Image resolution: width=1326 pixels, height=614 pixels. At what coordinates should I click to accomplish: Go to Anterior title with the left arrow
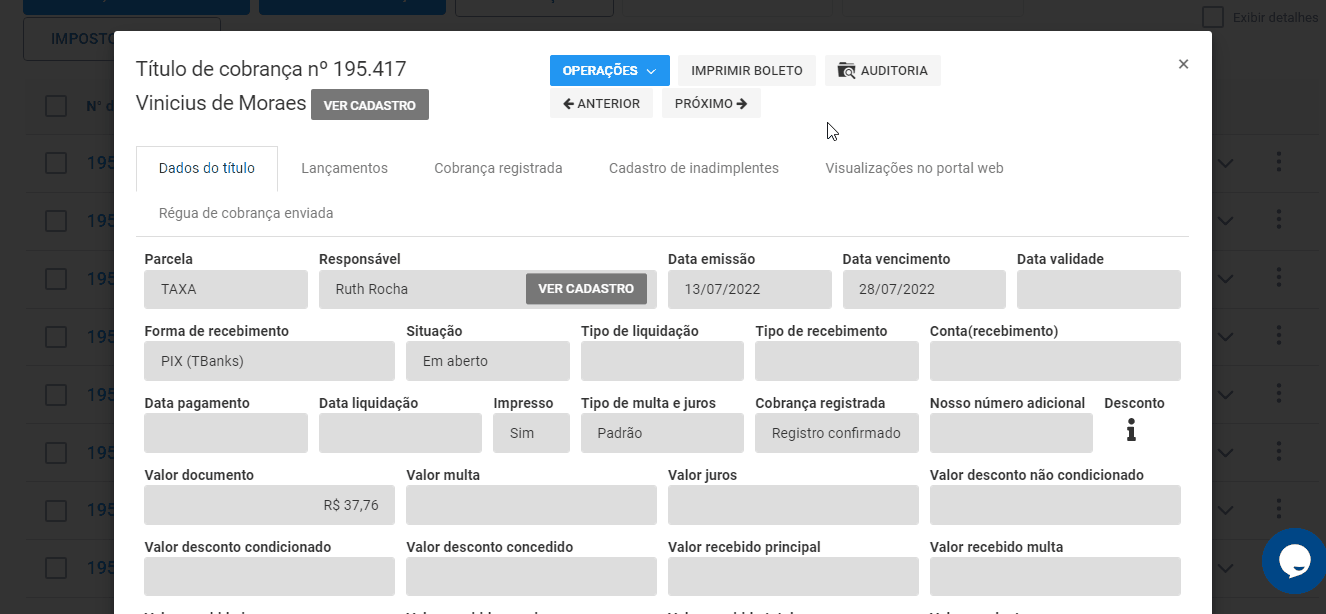point(601,104)
